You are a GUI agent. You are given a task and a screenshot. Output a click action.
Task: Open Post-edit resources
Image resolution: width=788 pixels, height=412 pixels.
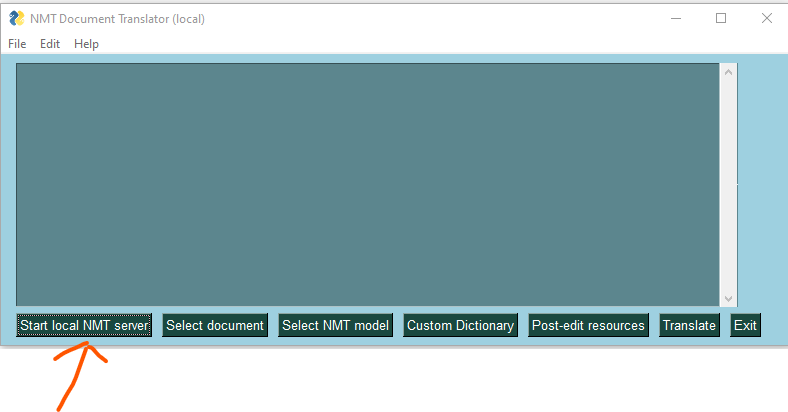pos(588,325)
